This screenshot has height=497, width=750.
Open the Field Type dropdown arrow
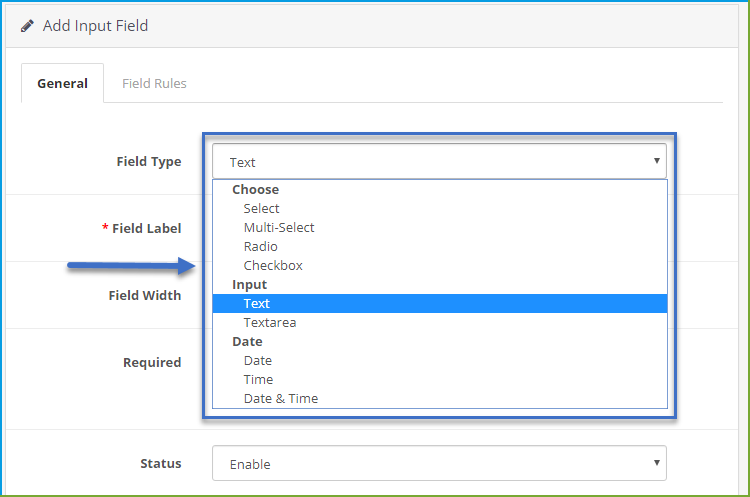click(x=657, y=161)
